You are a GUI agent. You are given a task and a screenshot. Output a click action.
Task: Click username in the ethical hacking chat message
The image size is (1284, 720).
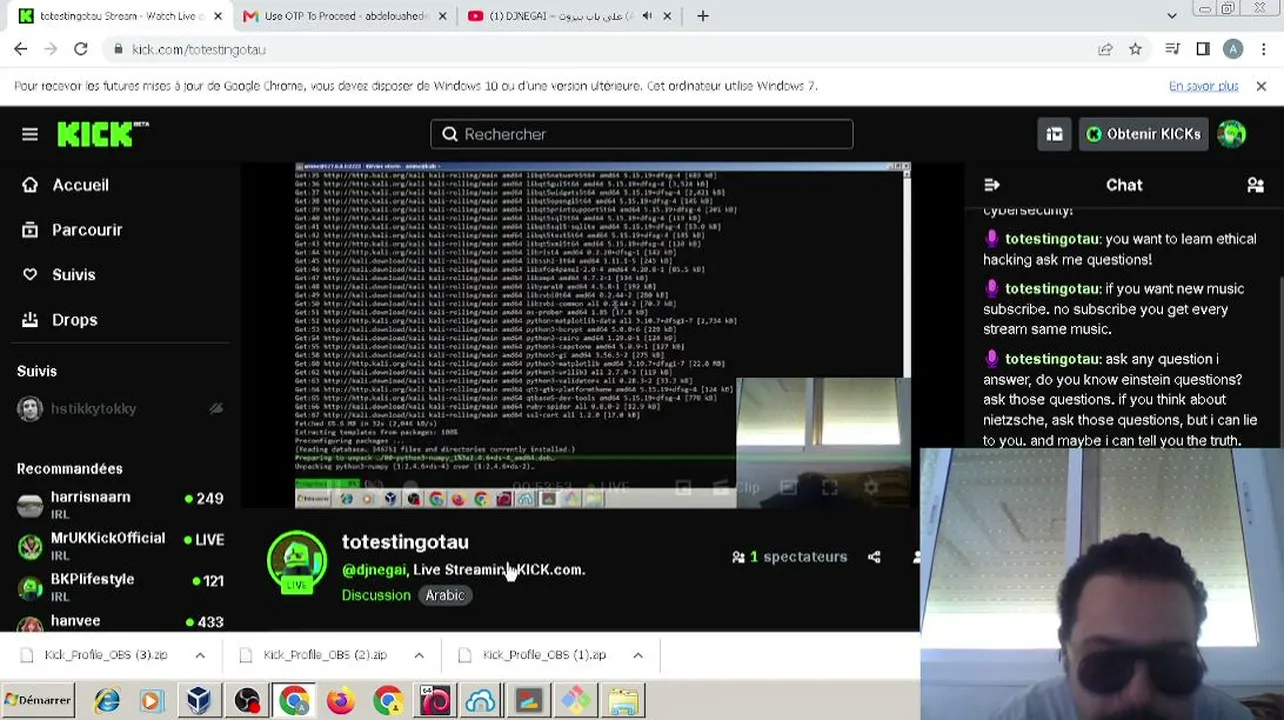coord(1052,239)
